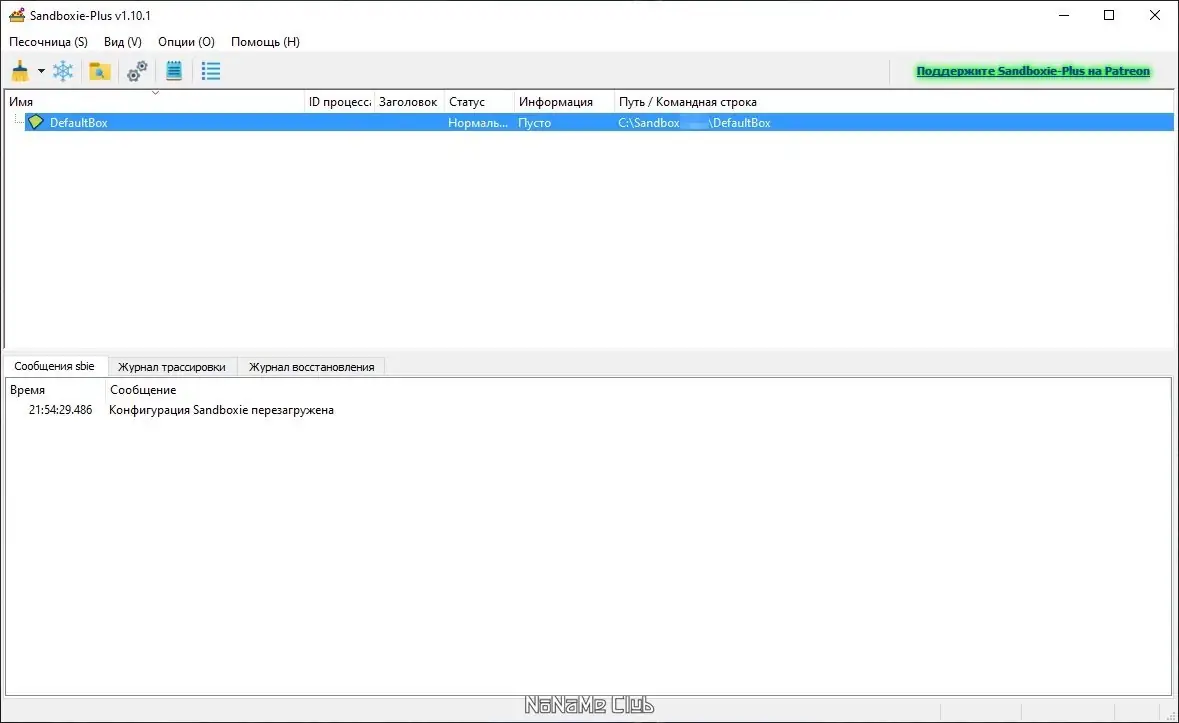Open the Песочница (S) menu

[48, 42]
